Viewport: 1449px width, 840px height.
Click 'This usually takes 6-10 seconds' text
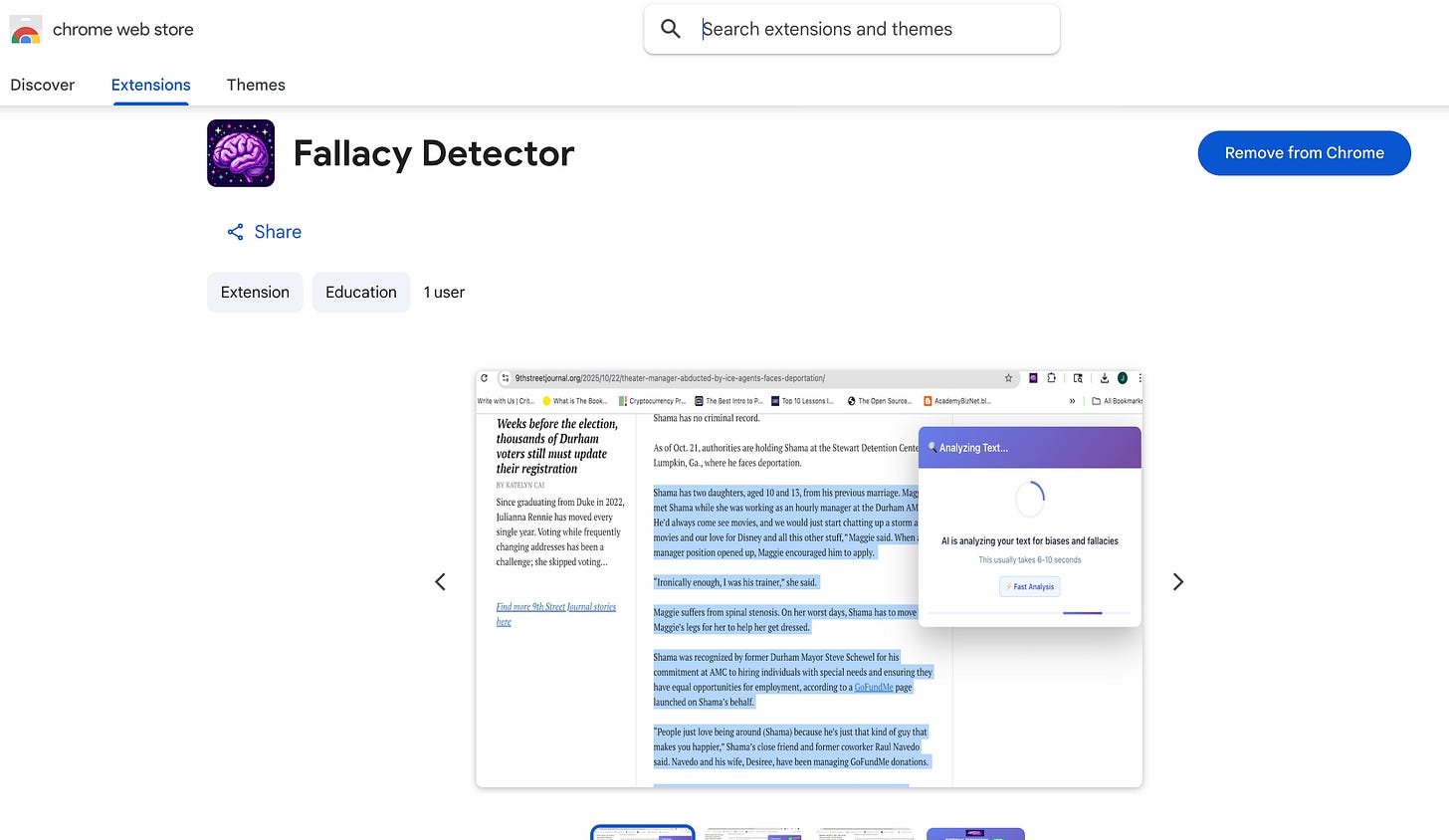coord(1029,560)
